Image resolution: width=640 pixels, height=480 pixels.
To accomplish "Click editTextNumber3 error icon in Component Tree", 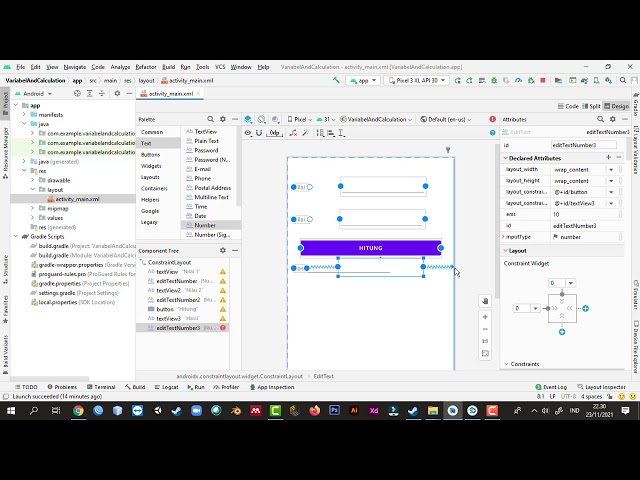I will (x=223, y=328).
